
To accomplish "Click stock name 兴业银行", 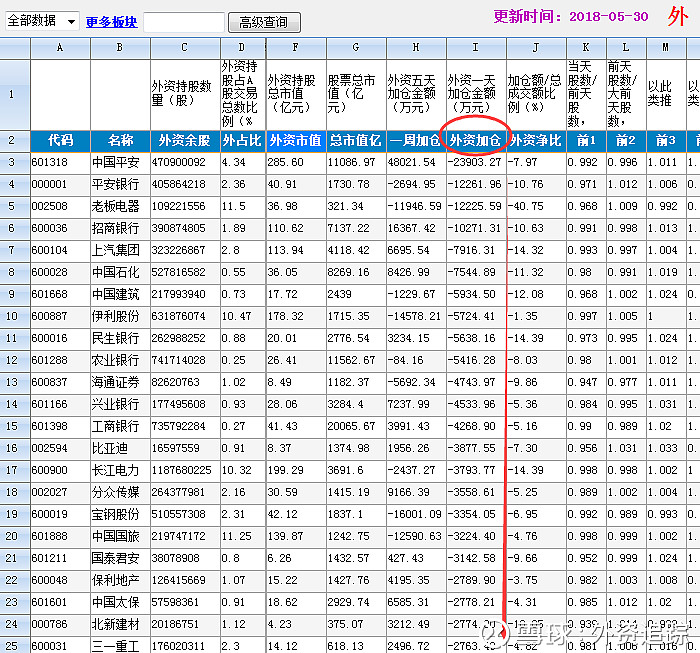I will [x=115, y=404].
